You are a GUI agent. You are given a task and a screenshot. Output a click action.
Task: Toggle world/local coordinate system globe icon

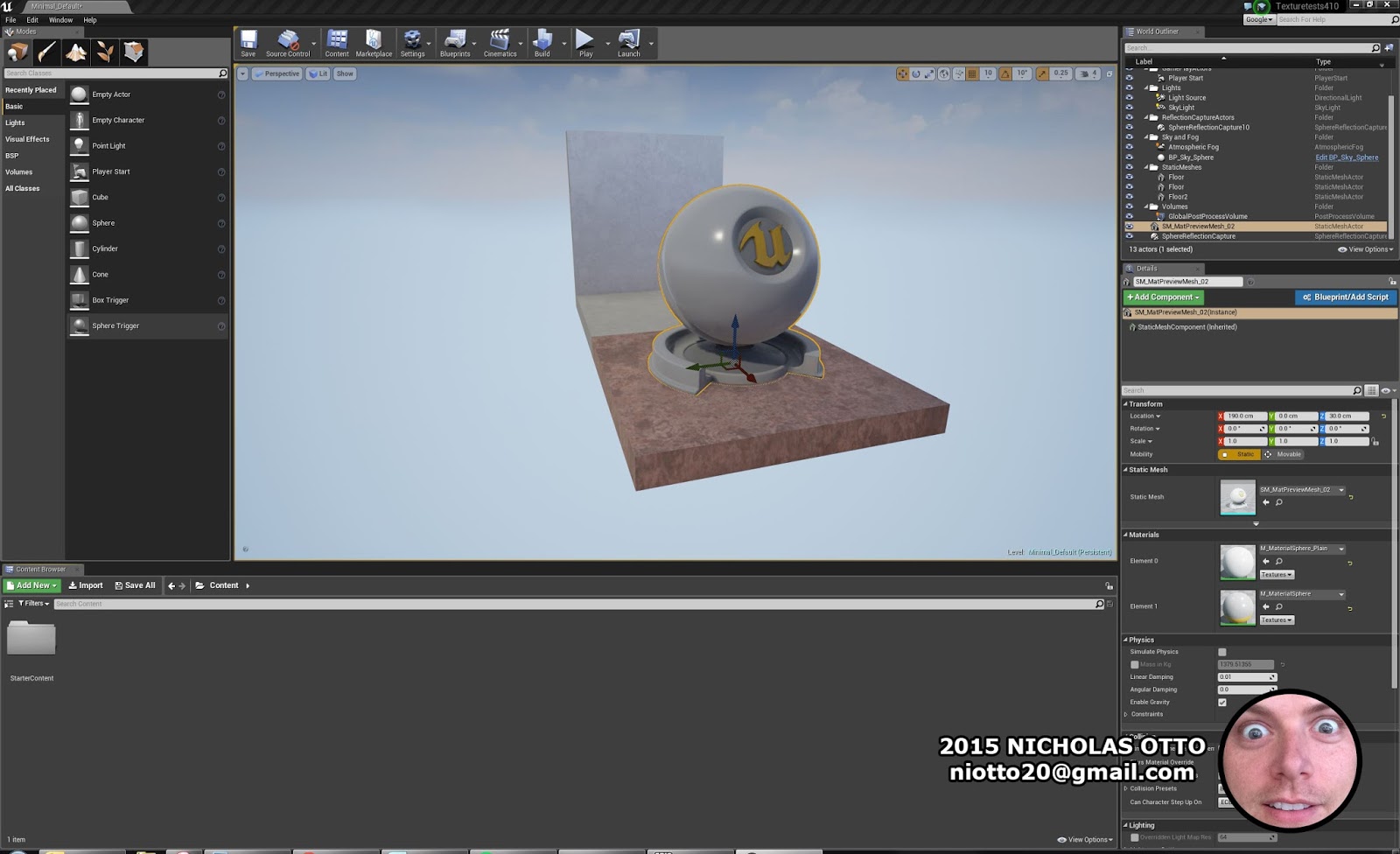click(x=944, y=73)
